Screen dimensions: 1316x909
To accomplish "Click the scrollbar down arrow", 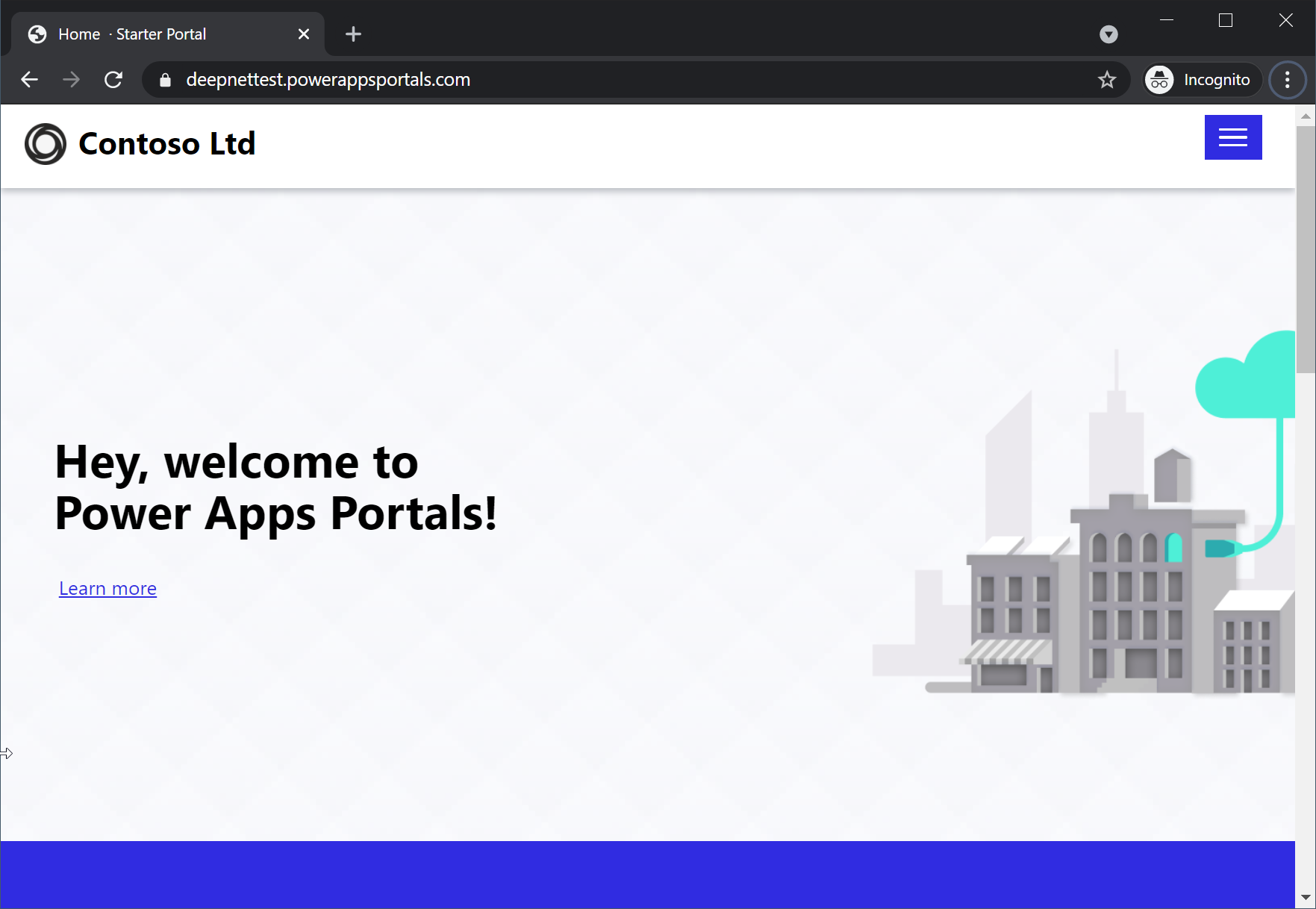I will [1306, 898].
